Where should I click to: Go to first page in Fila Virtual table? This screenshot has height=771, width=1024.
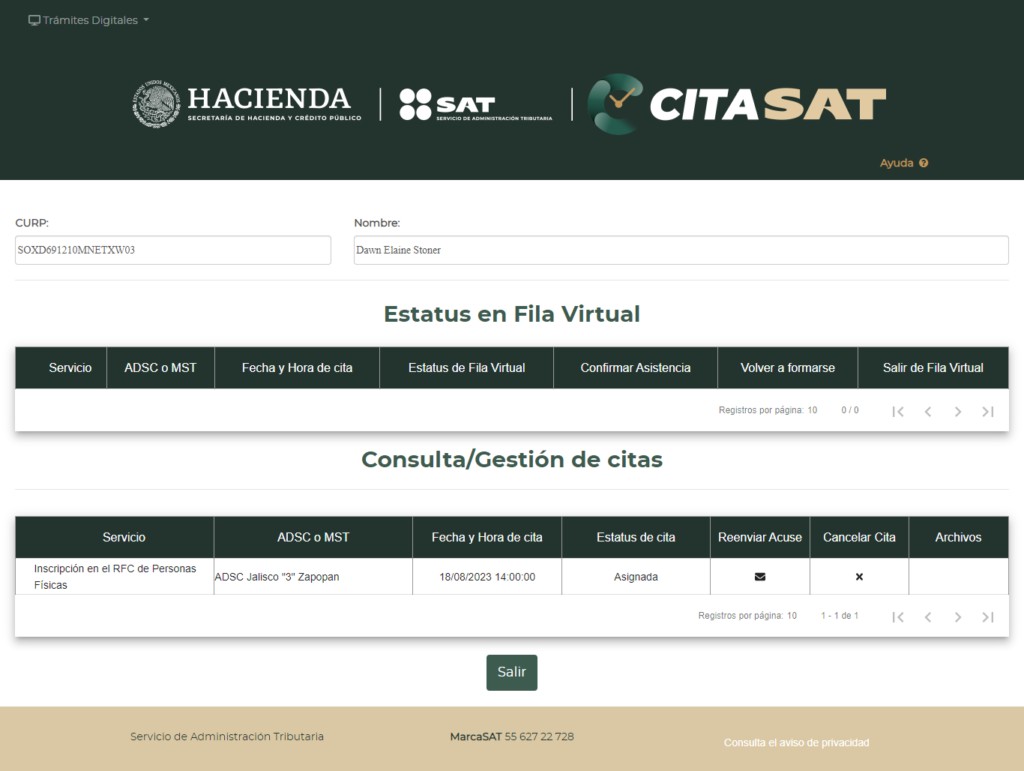[x=898, y=411]
